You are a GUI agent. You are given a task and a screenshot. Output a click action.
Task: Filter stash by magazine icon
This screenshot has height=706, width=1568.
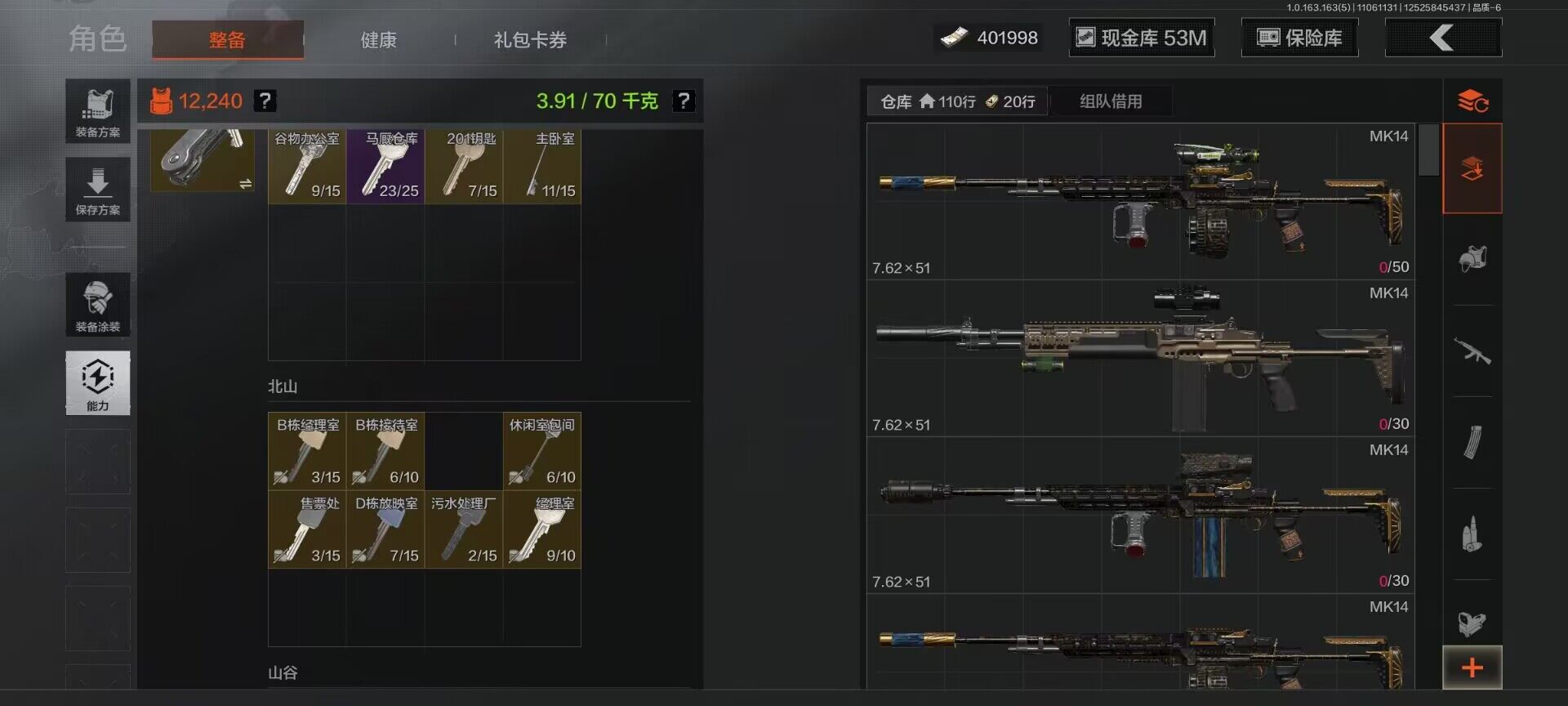point(1472,443)
